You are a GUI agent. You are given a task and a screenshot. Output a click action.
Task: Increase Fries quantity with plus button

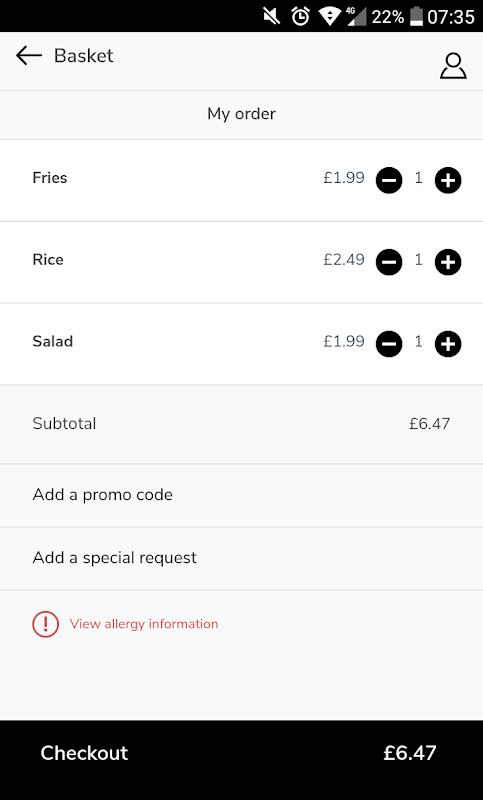coord(448,181)
